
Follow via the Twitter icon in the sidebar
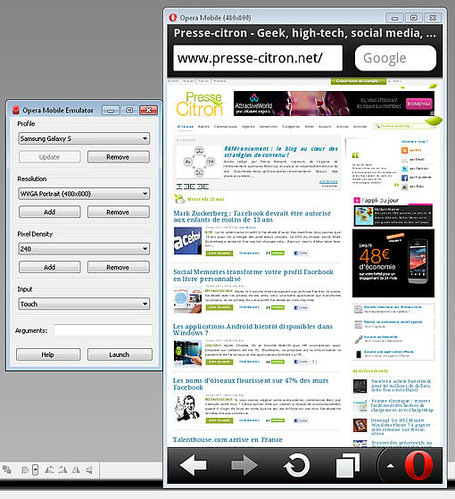(x=404, y=169)
